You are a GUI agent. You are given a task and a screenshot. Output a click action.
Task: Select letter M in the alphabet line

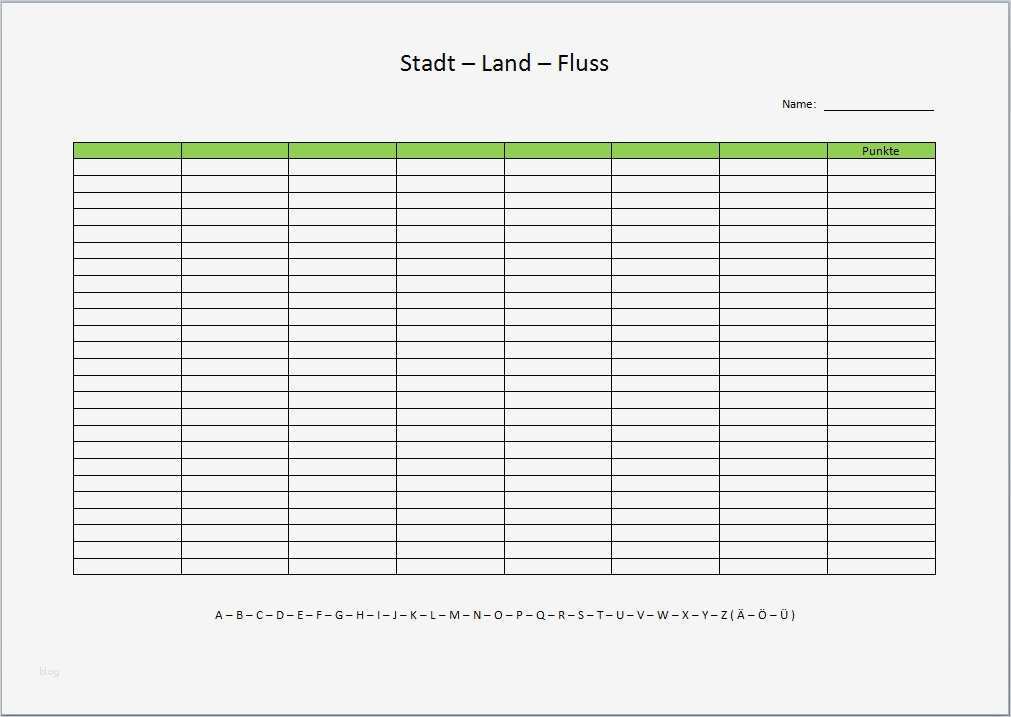click(x=454, y=615)
